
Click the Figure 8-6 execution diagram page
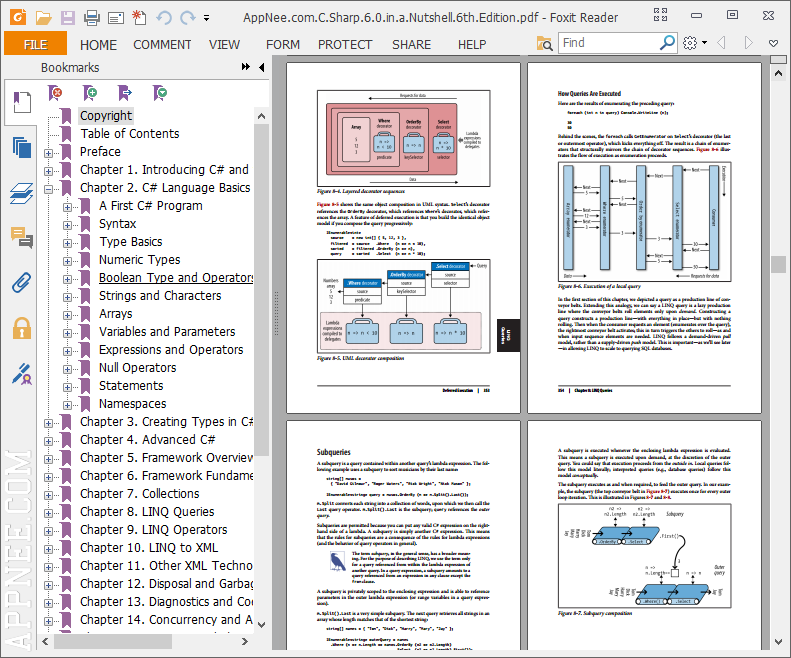(x=644, y=238)
